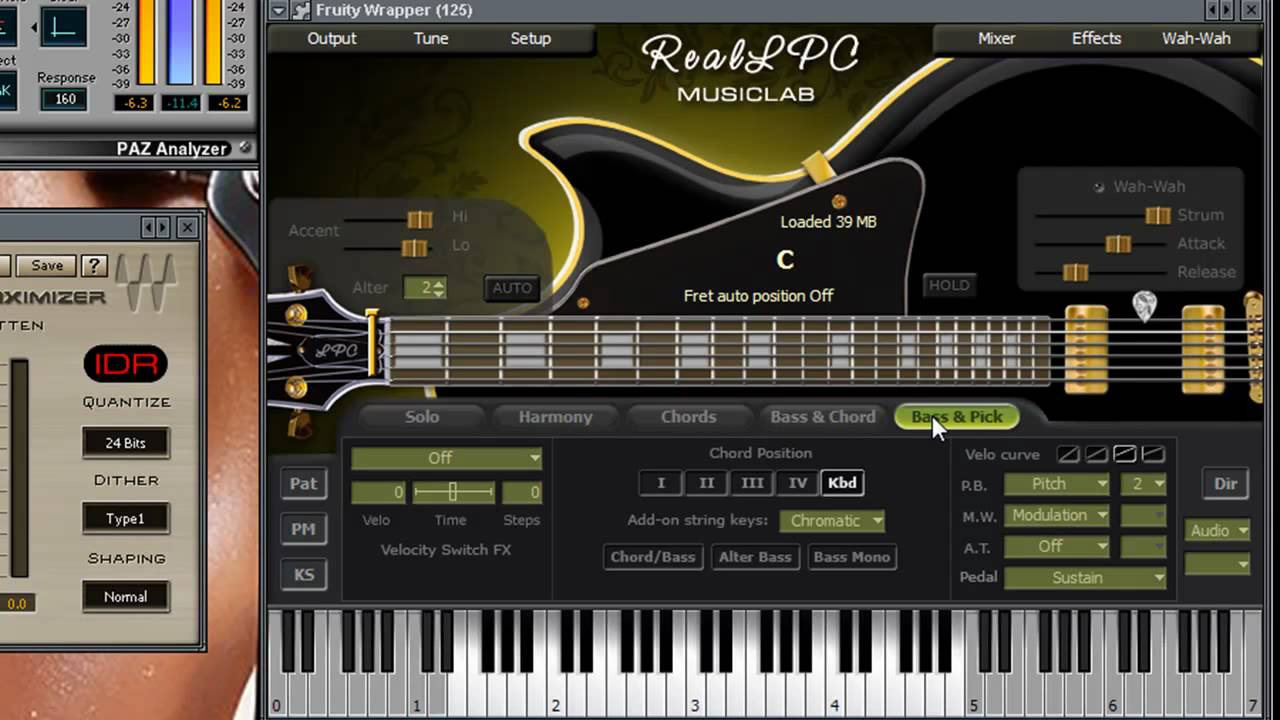
Task: Open the Maximizer help question mark button
Action: tap(94, 265)
